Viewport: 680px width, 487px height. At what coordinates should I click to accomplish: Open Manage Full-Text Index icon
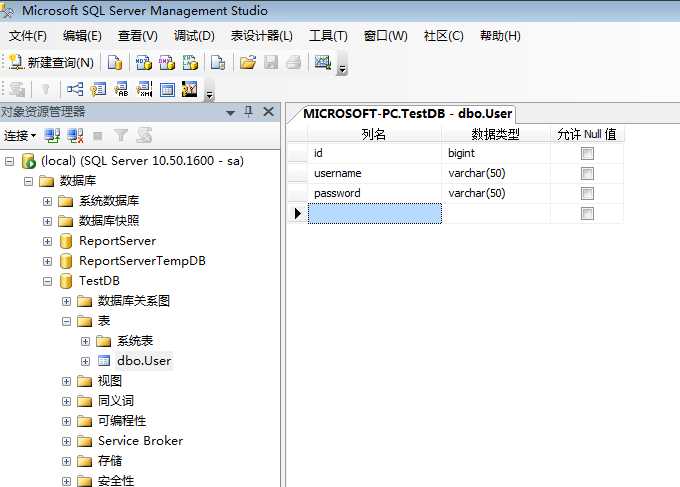[x=121, y=90]
